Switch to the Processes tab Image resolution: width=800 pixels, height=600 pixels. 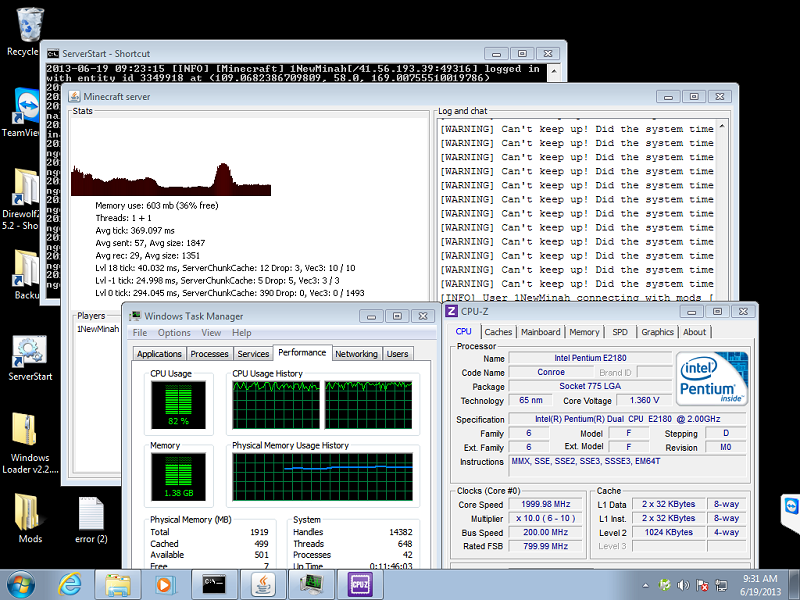tap(209, 354)
